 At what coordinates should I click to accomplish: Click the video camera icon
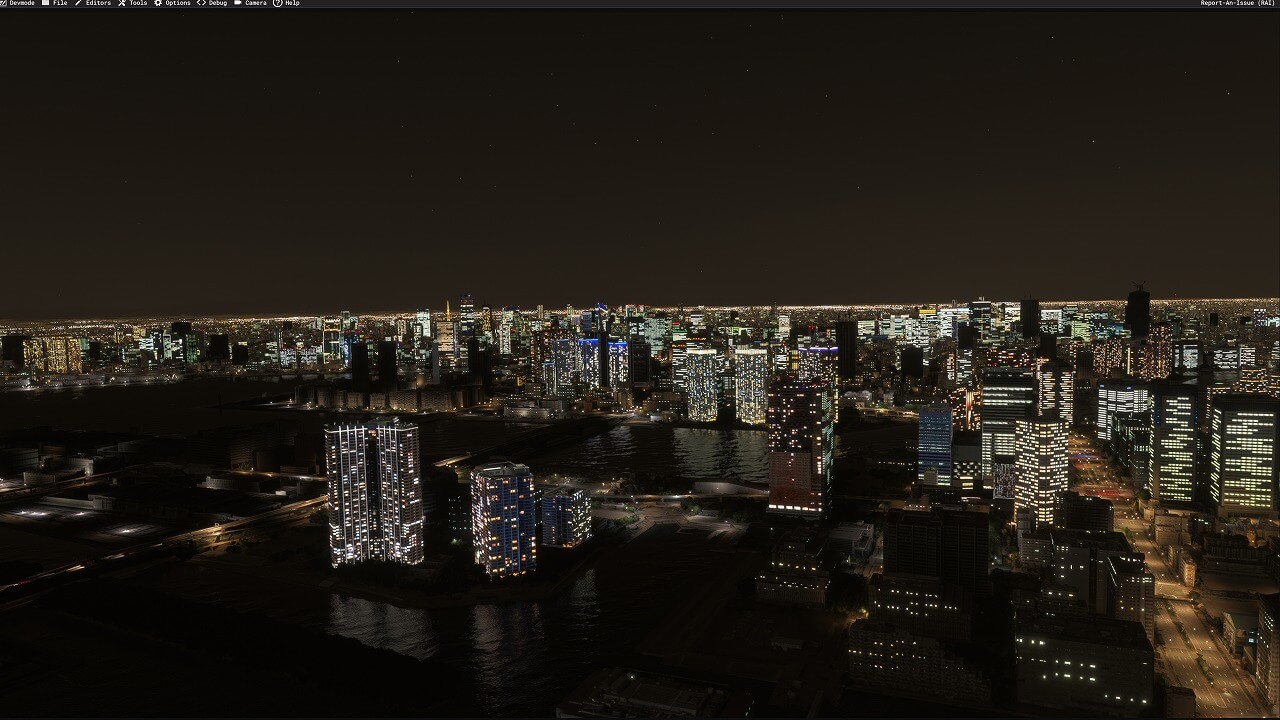click(x=238, y=3)
